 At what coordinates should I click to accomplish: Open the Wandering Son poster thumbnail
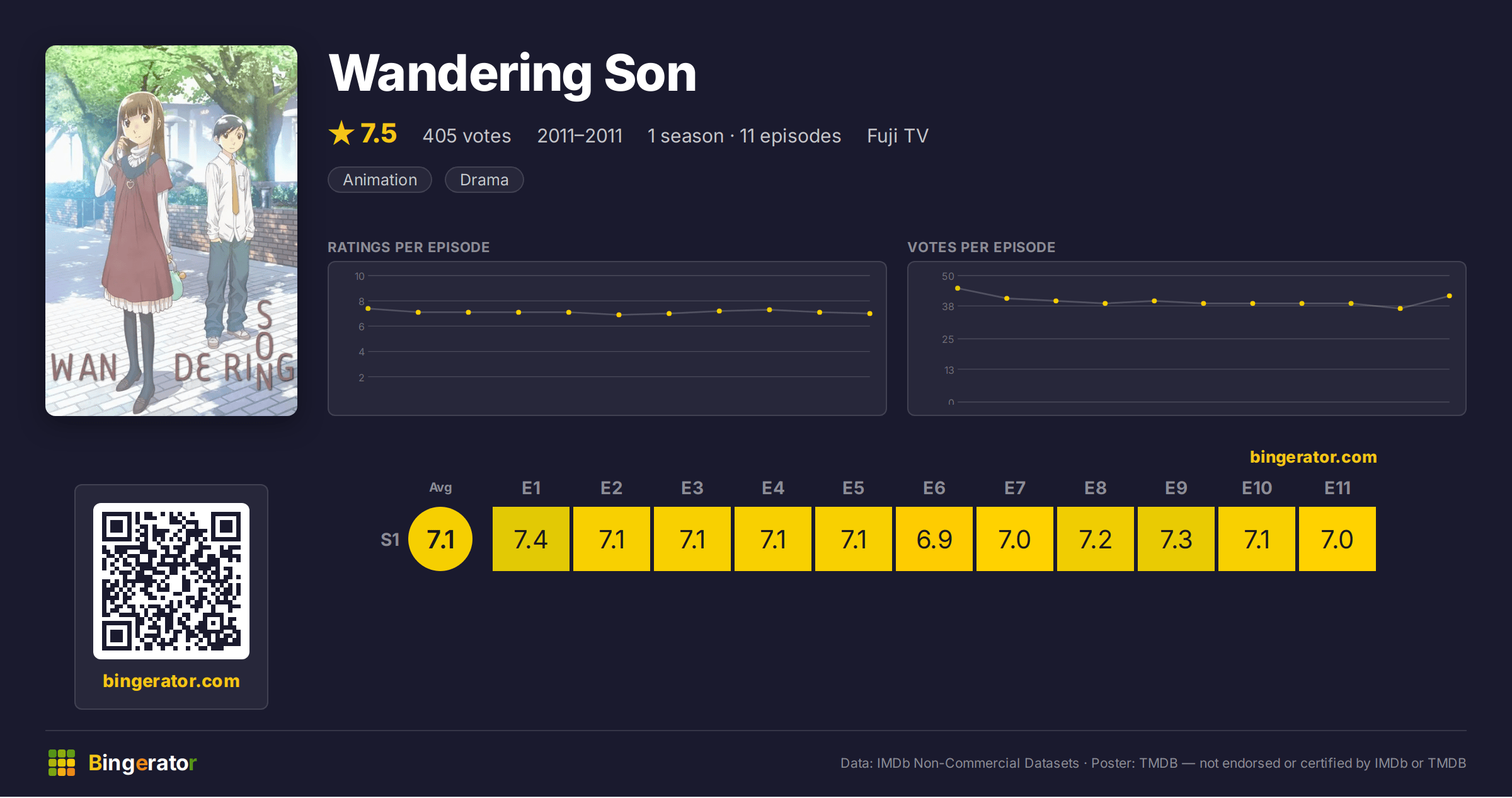pos(171,231)
